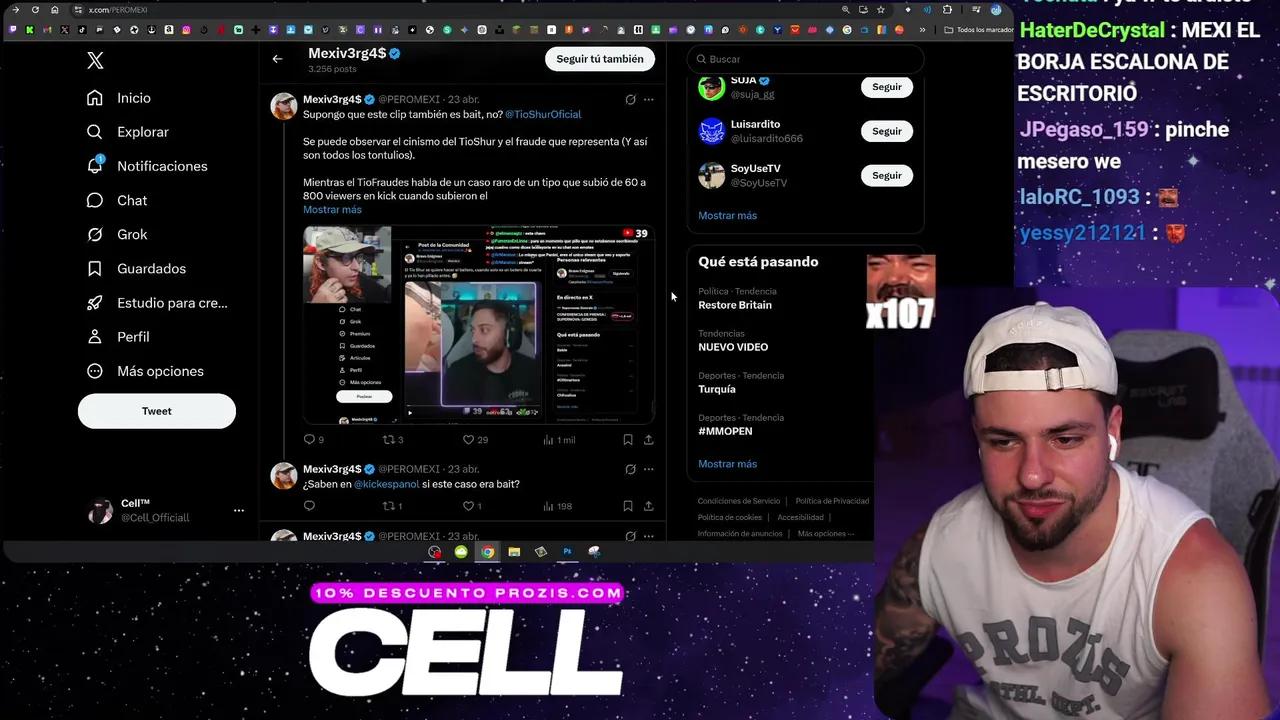Click the back arrow in profile header
The height and width of the screenshot is (720, 1280).
(x=277, y=59)
